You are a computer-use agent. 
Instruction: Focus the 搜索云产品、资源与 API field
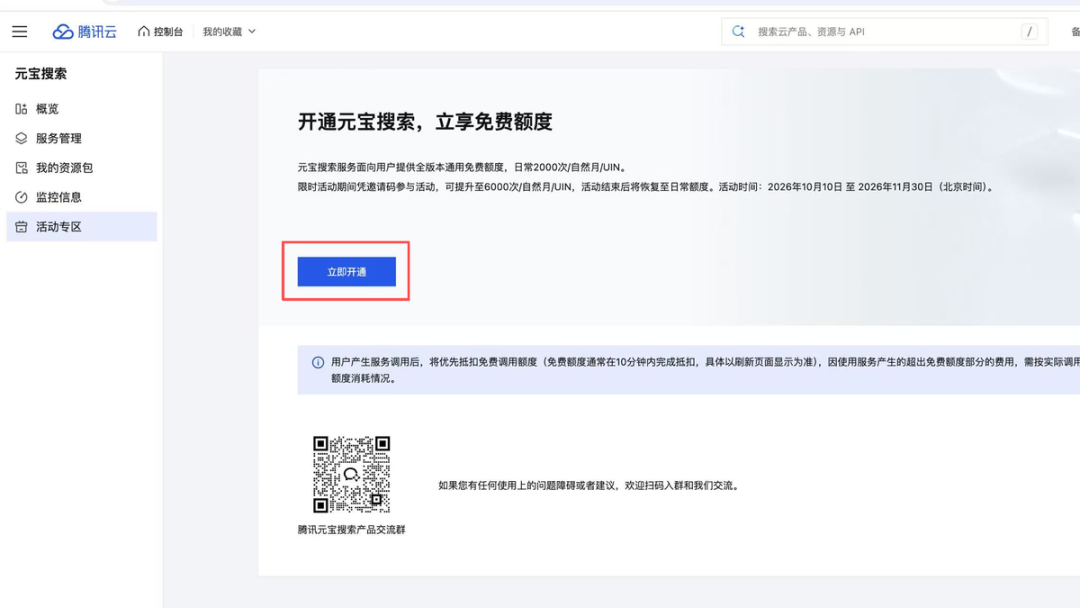pos(884,32)
